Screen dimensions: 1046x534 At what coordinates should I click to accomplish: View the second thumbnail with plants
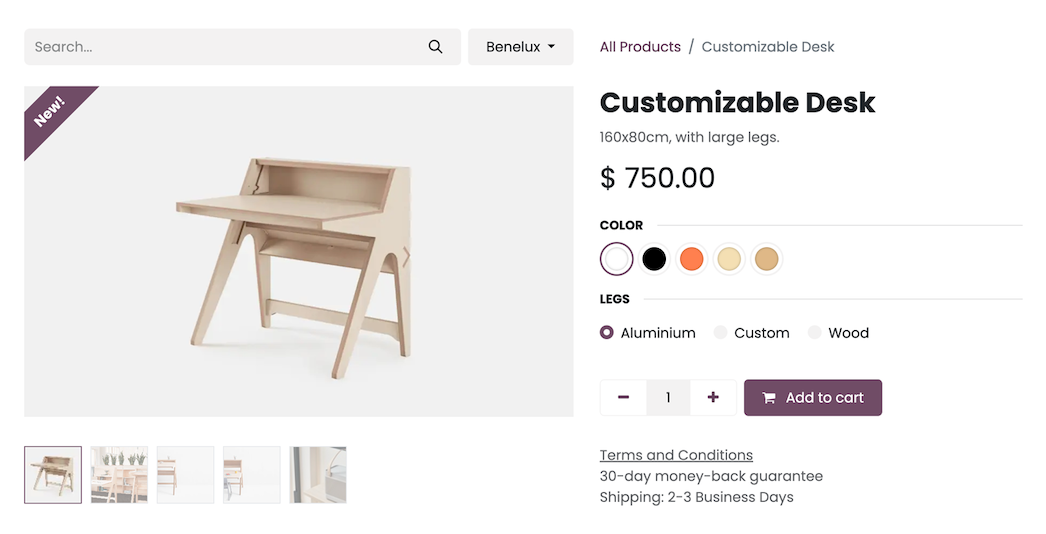(119, 475)
